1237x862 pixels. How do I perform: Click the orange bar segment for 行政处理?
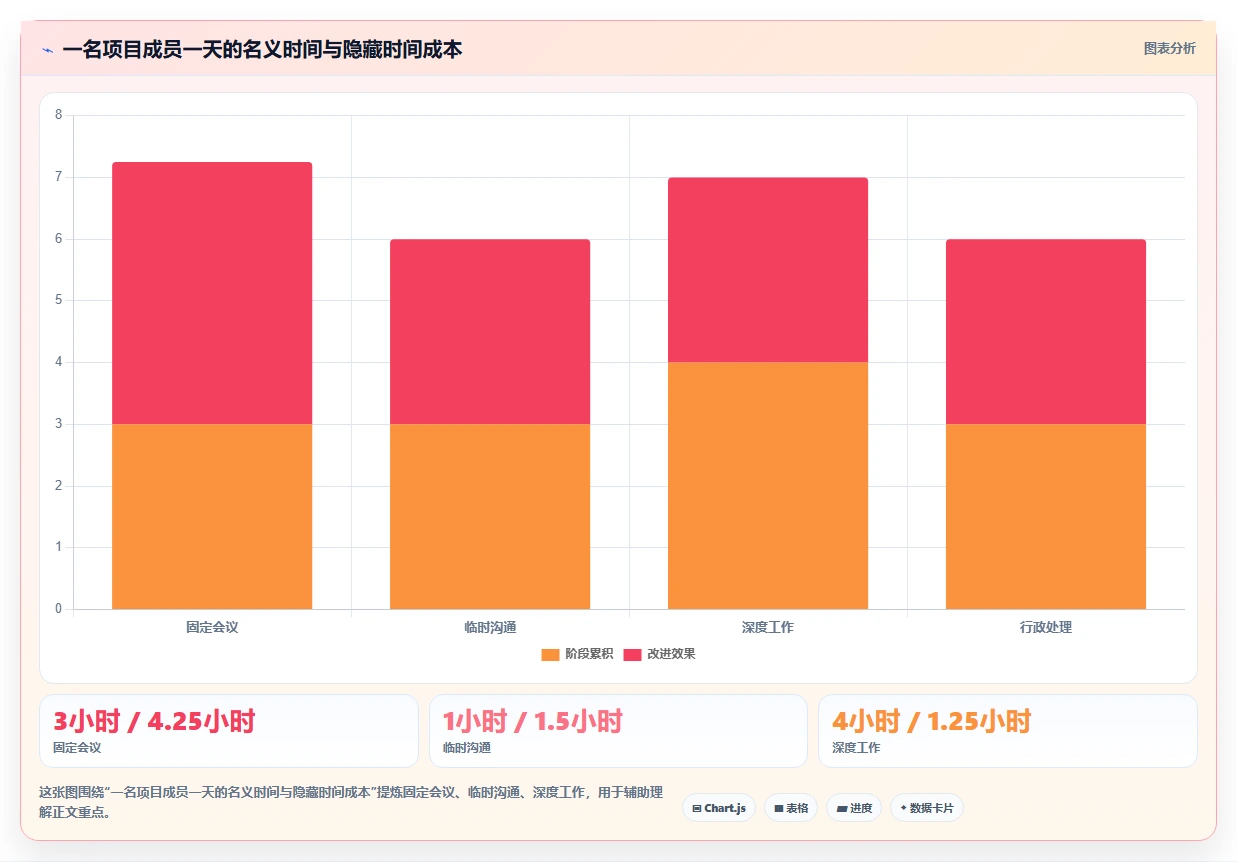point(1046,516)
